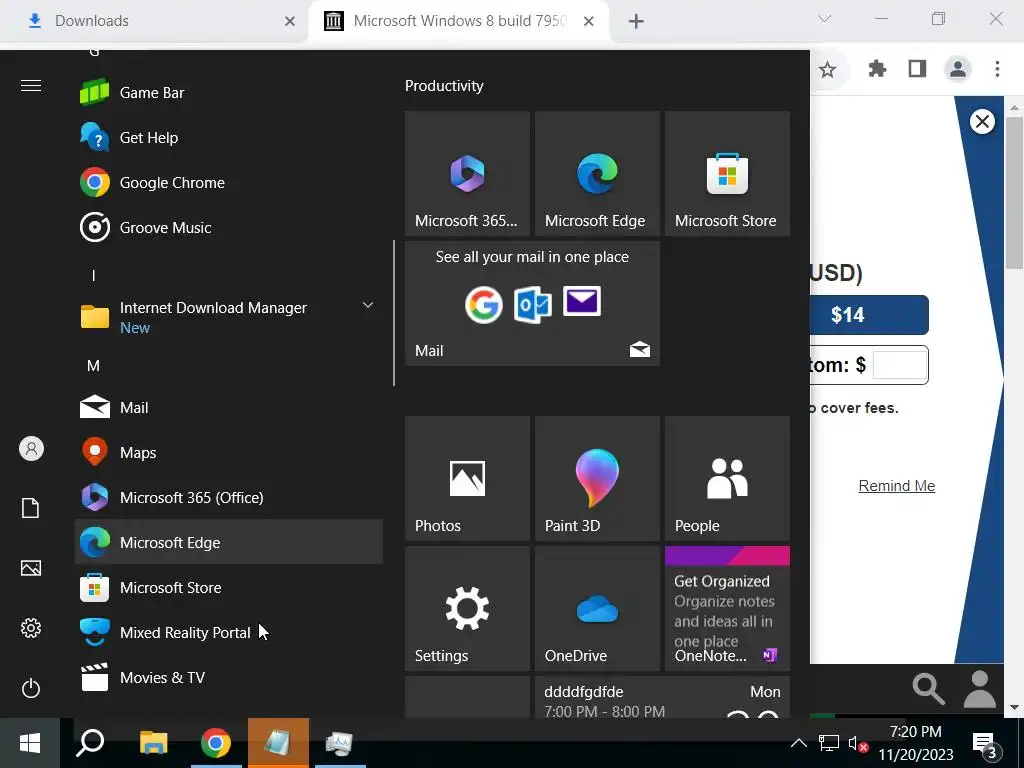Switch to Chrome on the taskbar
The image size is (1024, 768).
point(216,743)
